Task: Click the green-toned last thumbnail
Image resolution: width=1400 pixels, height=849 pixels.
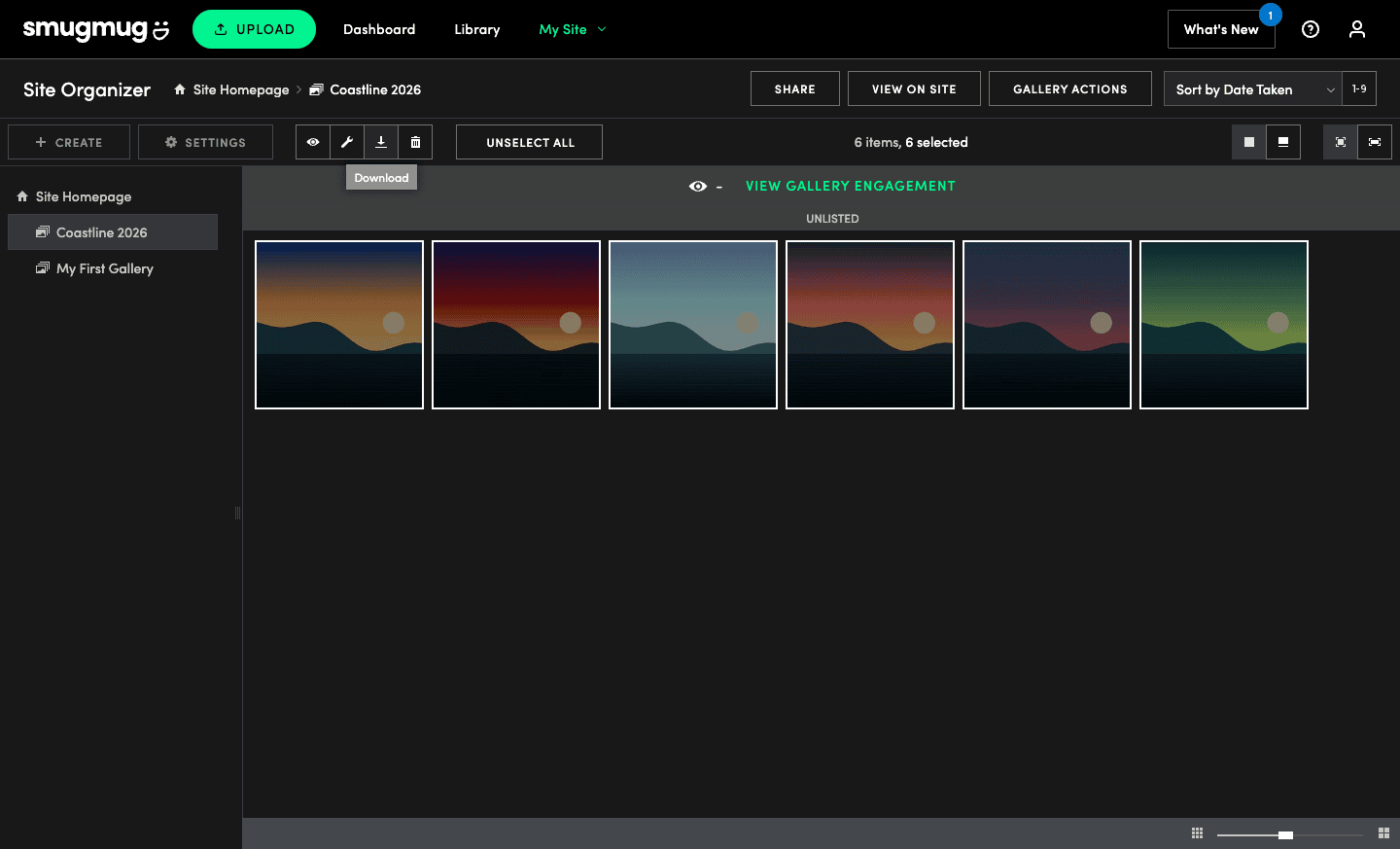Action: click(x=1224, y=325)
